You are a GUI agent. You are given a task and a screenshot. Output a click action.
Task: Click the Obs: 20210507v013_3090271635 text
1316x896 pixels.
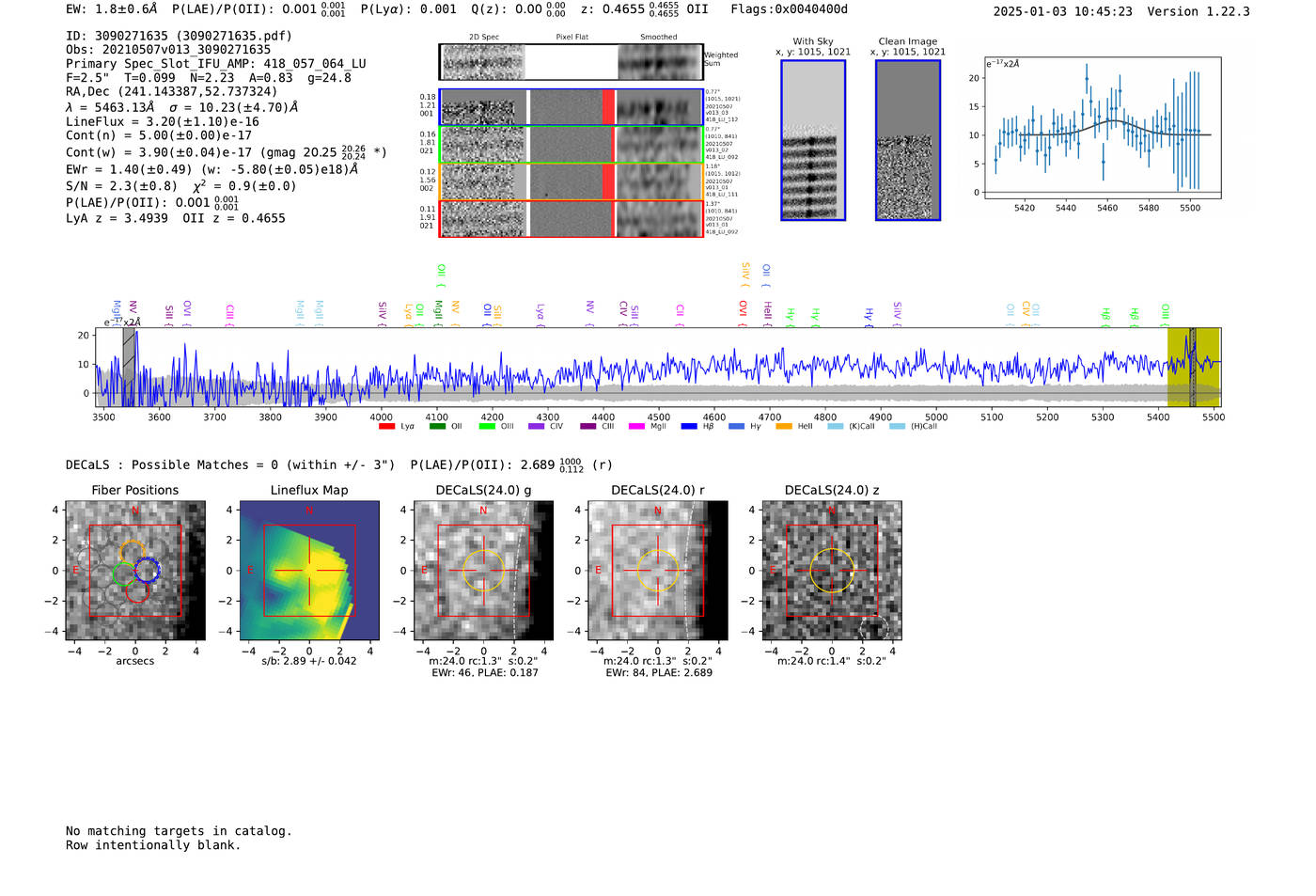(x=168, y=50)
